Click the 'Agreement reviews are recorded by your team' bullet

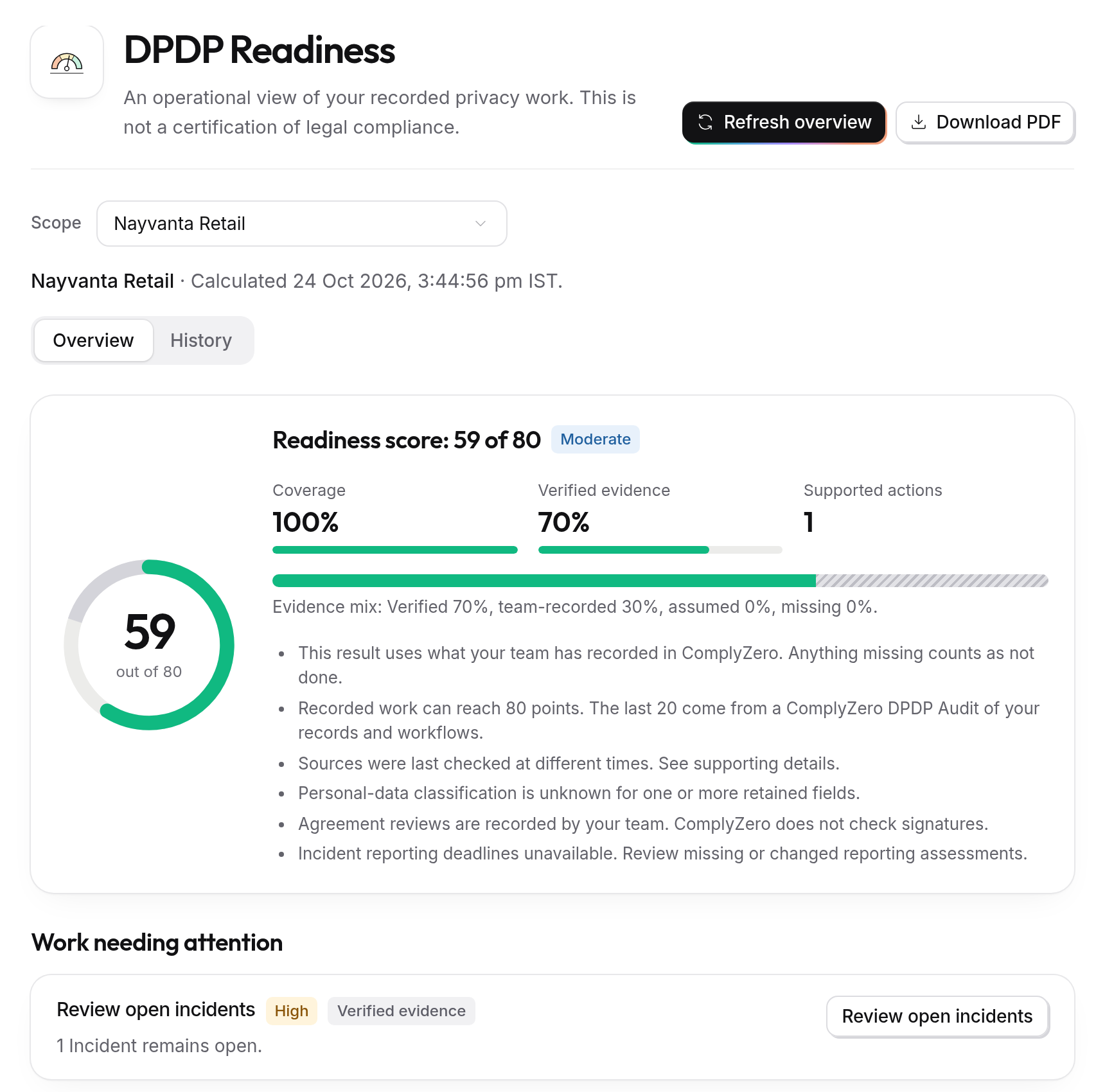[643, 824]
